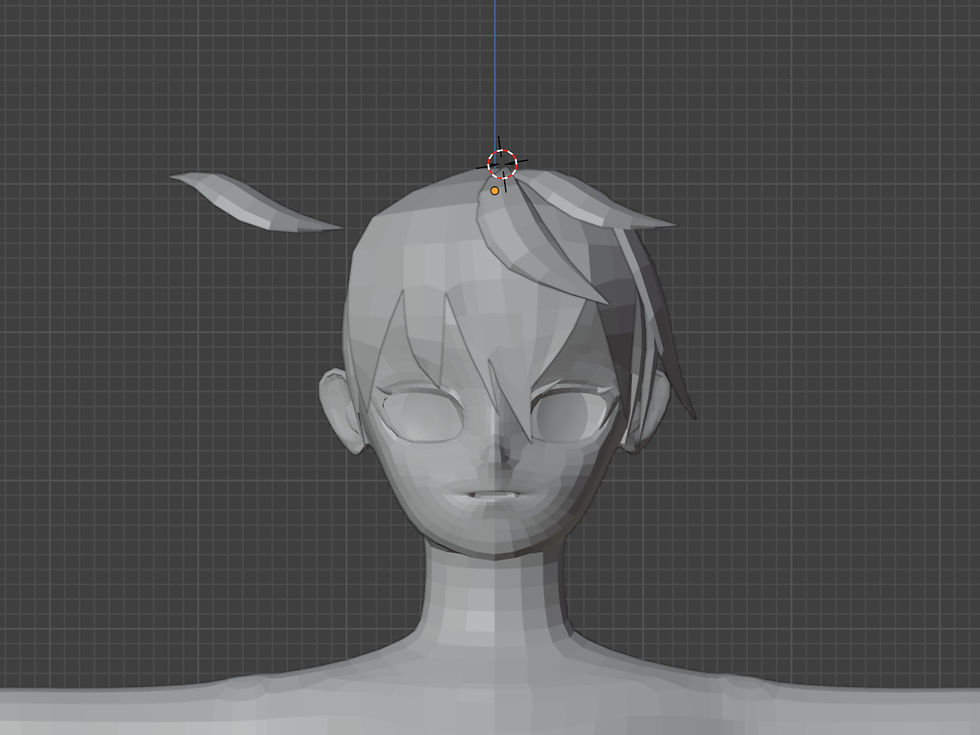The image size is (980, 735).
Task: Click the orange object origin dot
Action: (495, 191)
